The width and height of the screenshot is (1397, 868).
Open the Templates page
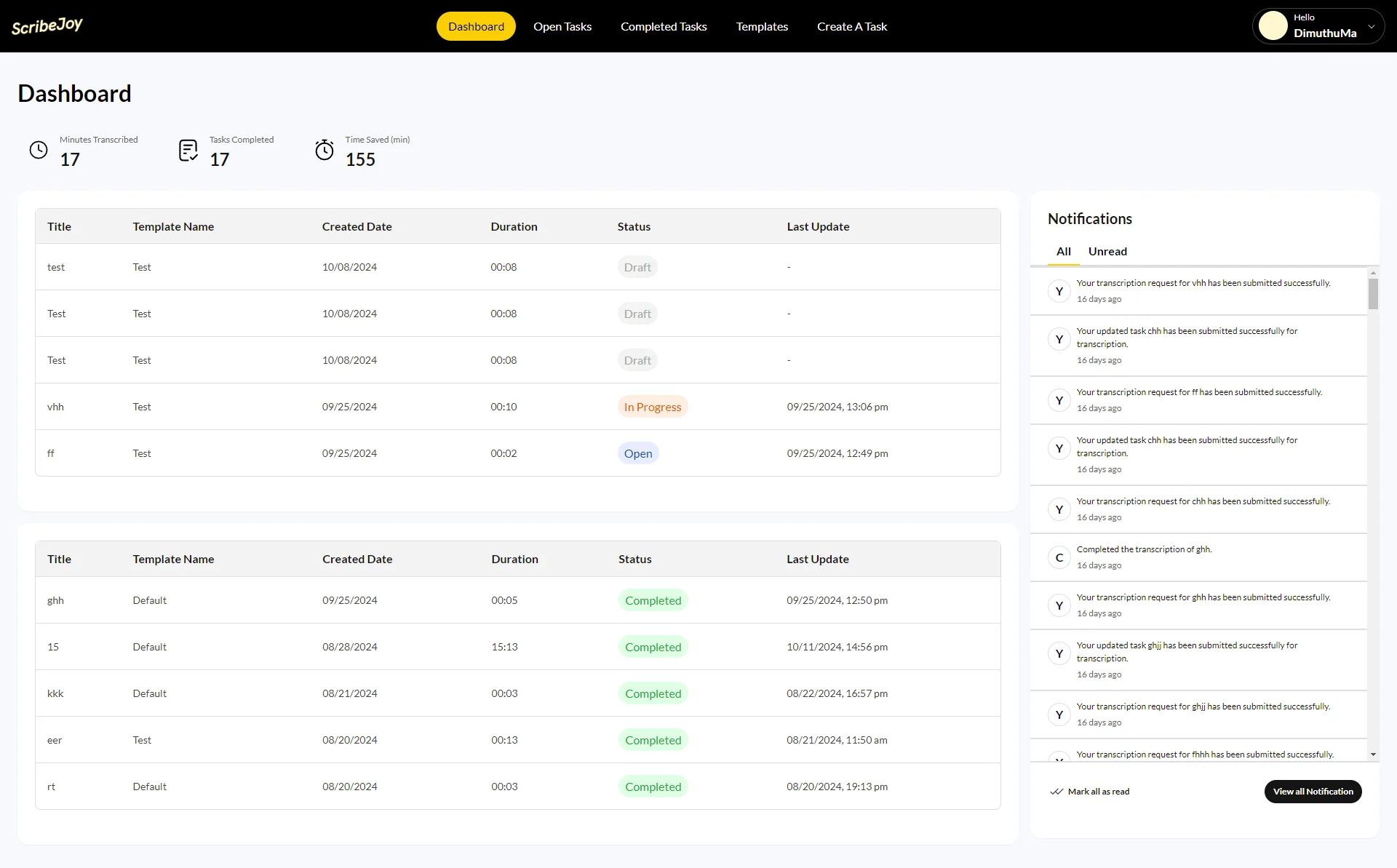pos(762,26)
